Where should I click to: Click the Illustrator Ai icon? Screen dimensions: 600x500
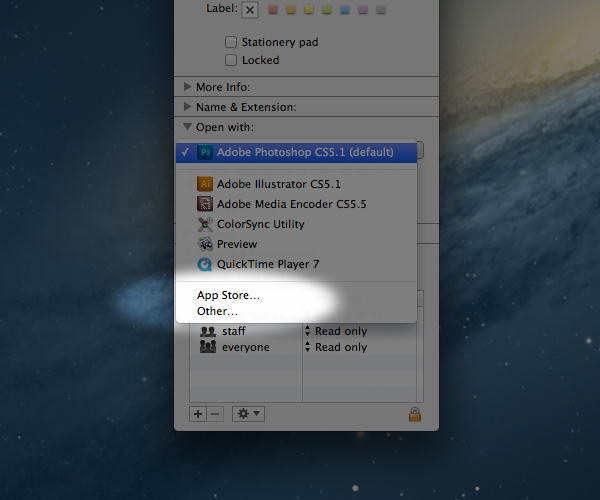[x=205, y=184]
